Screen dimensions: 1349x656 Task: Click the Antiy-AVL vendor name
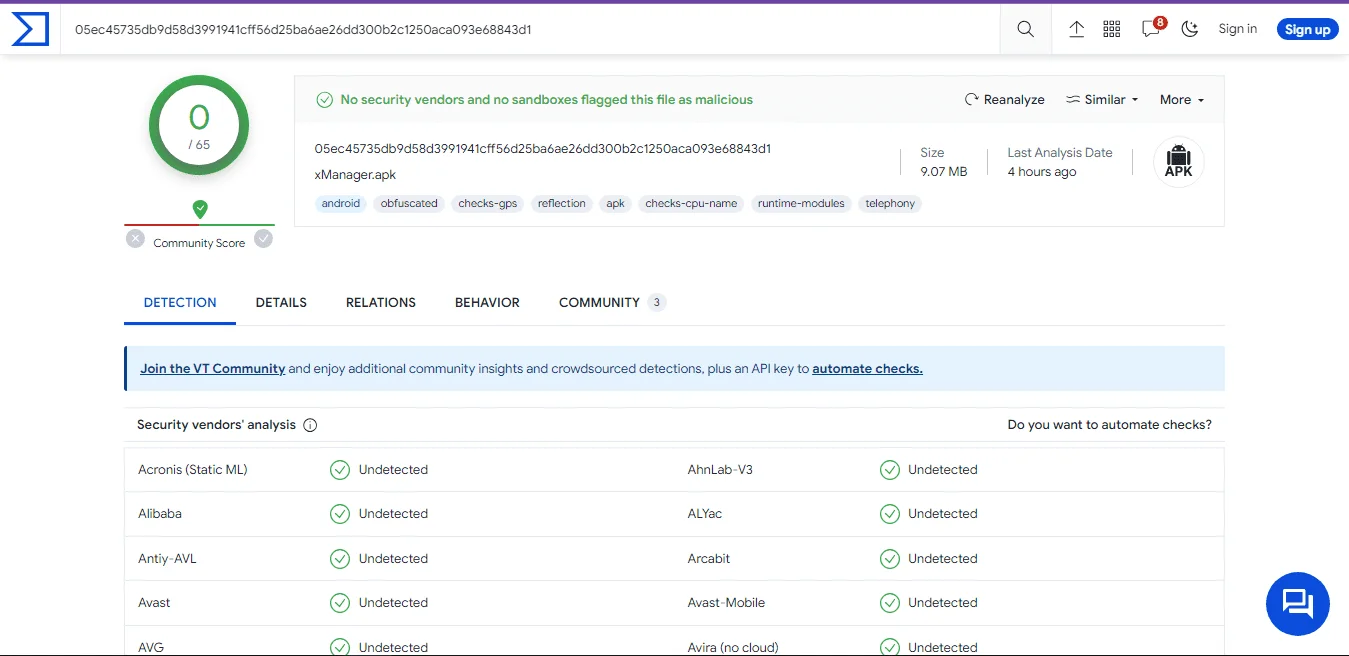click(167, 558)
